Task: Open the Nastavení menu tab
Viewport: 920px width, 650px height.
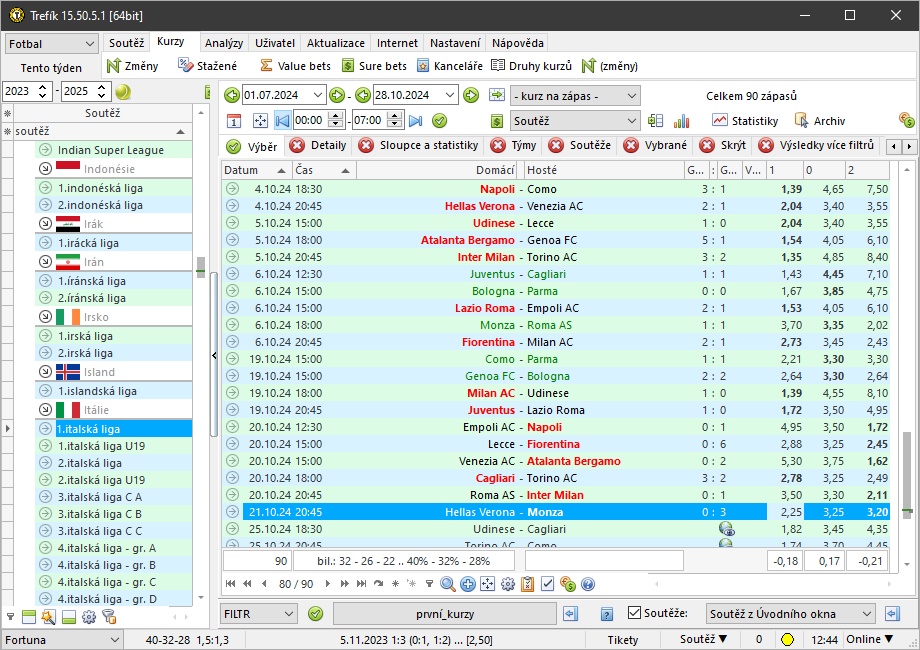Action: 455,43
